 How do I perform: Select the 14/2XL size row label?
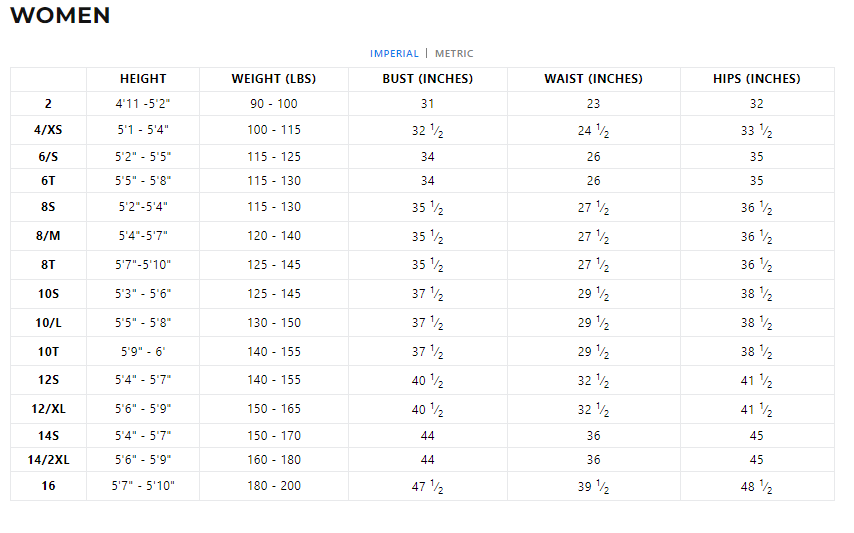click(48, 460)
